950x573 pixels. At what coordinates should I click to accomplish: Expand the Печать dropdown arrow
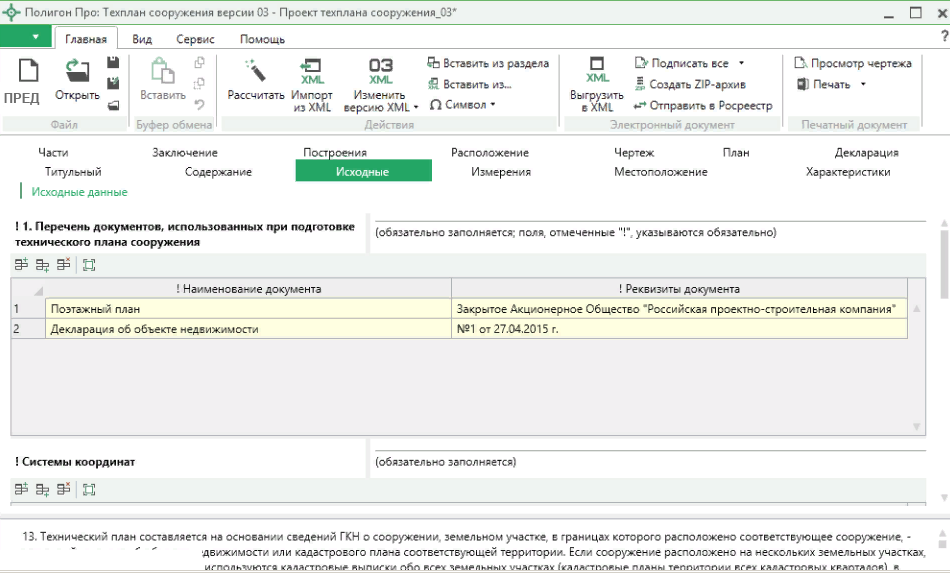[863, 84]
